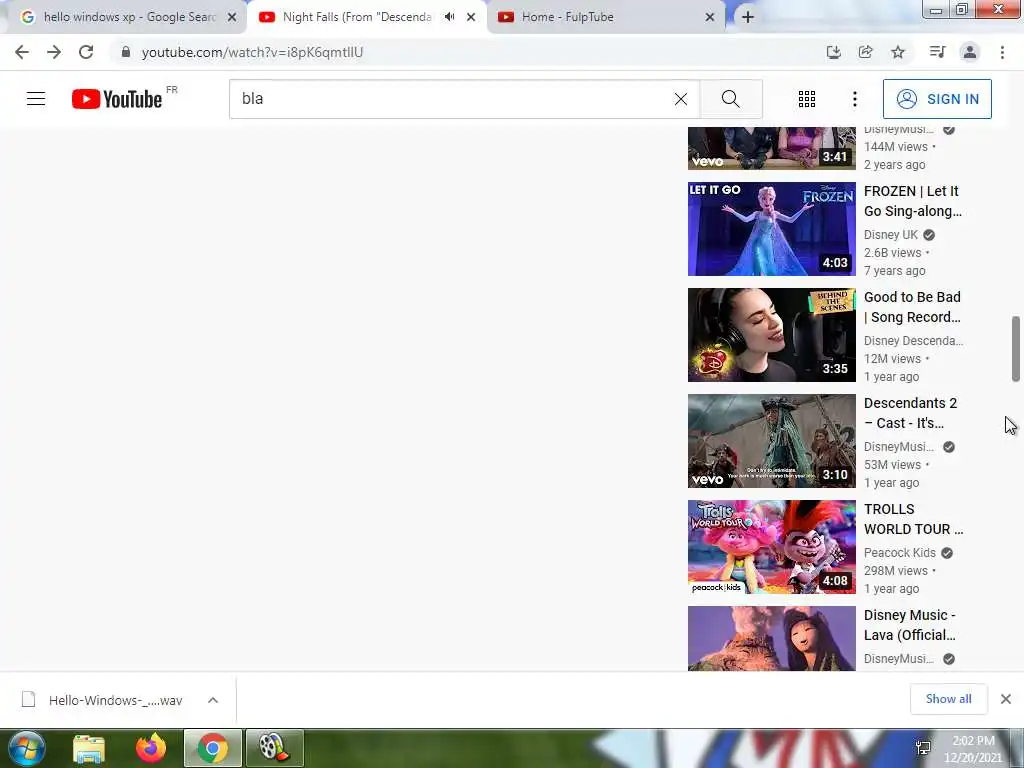This screenshot has width=1024, height=768.
Task: Clear the search box text with X
Action: pyautogui.click(x=680, y=99)
